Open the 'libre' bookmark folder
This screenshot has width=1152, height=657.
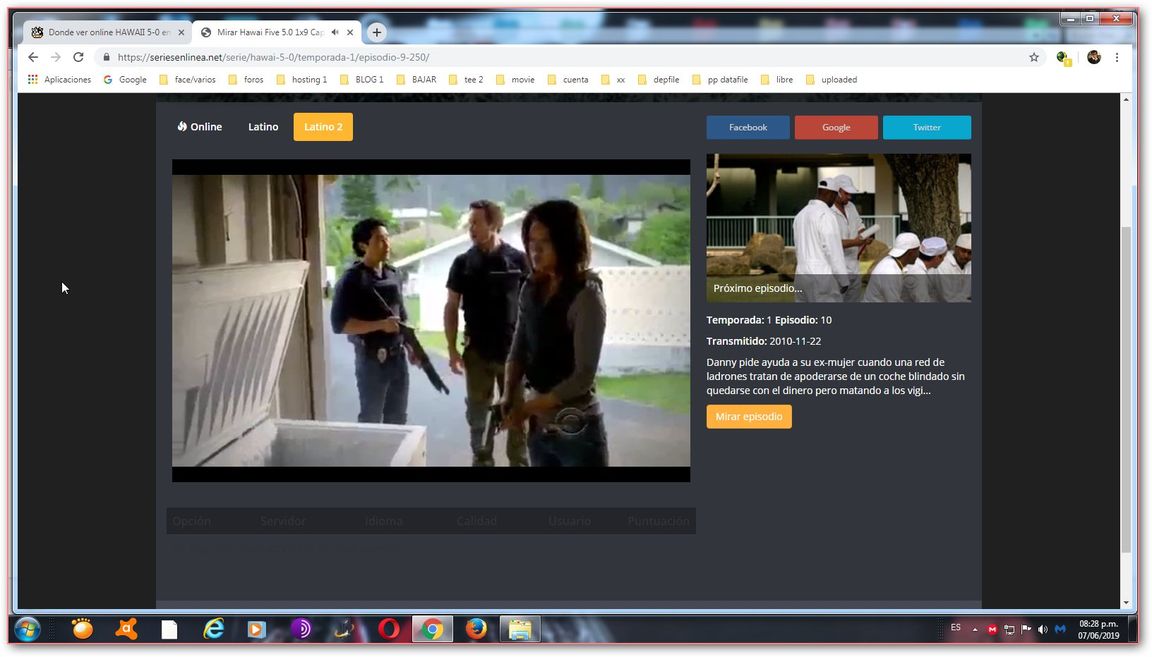point(777,79)
